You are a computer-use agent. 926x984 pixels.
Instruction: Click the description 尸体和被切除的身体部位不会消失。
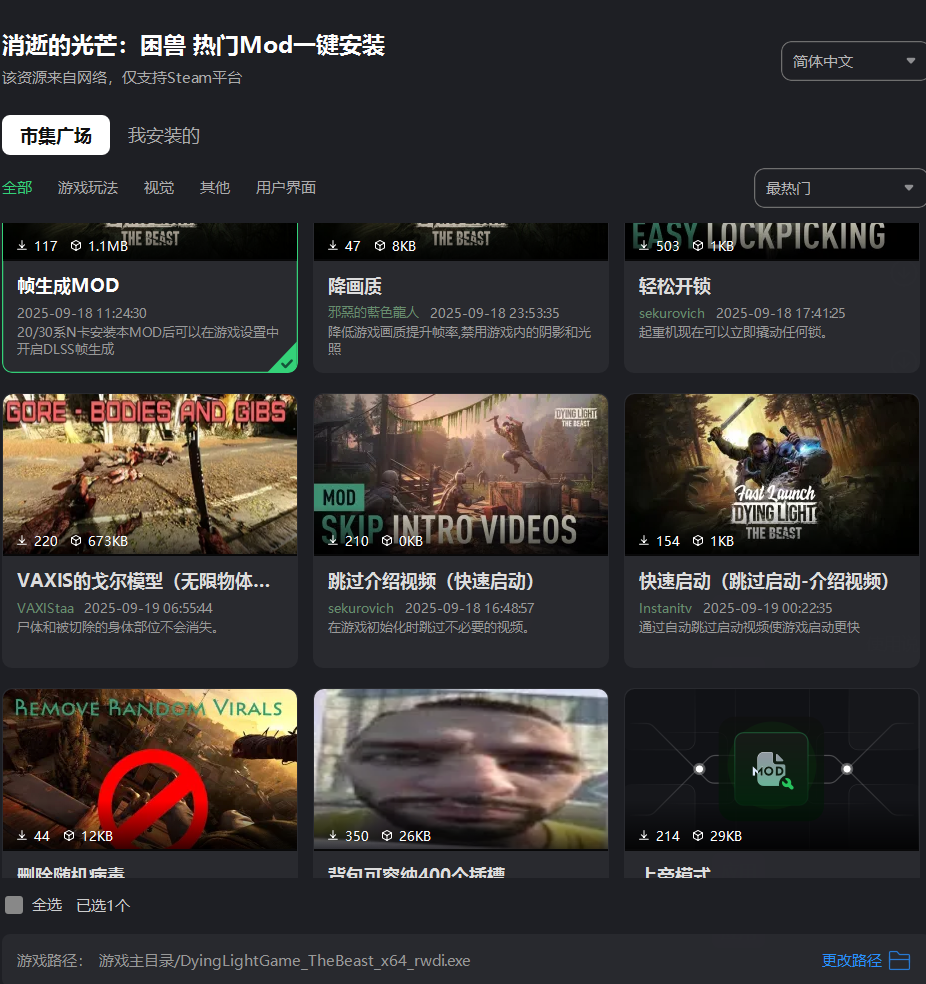click(117, 627)
